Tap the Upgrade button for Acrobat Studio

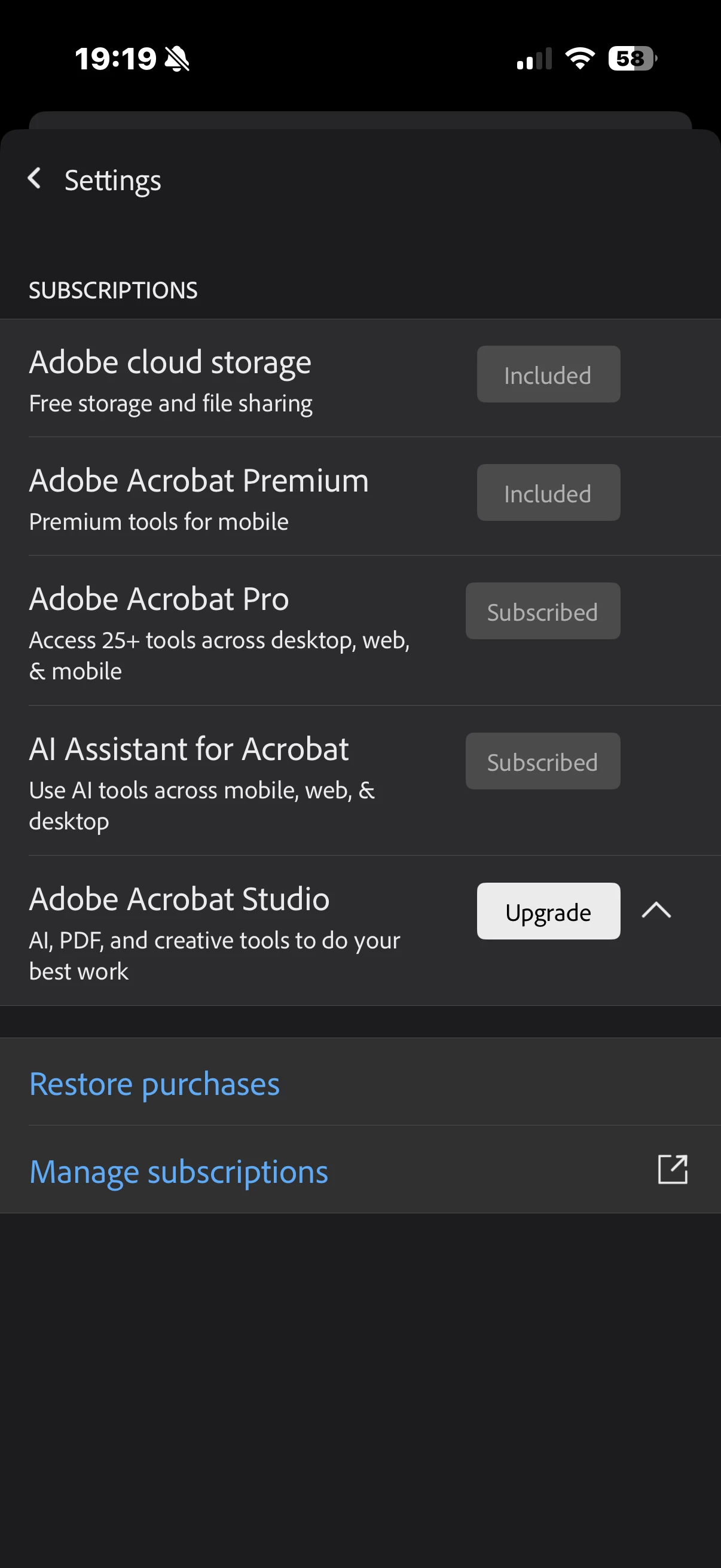pos(548,911)
